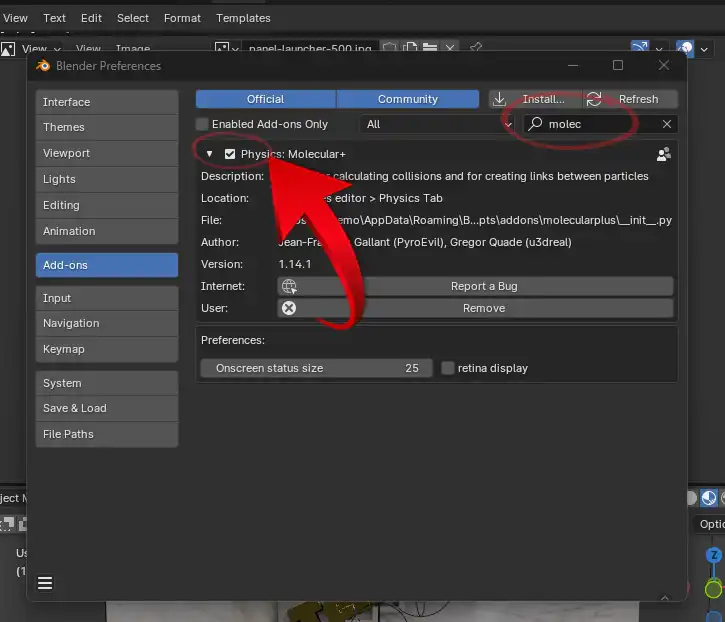Toggle the Official add-ons filter
Image resolution: width=725 pixels, height=622 pixels.
pyautogui.click(x=265, y=99)
